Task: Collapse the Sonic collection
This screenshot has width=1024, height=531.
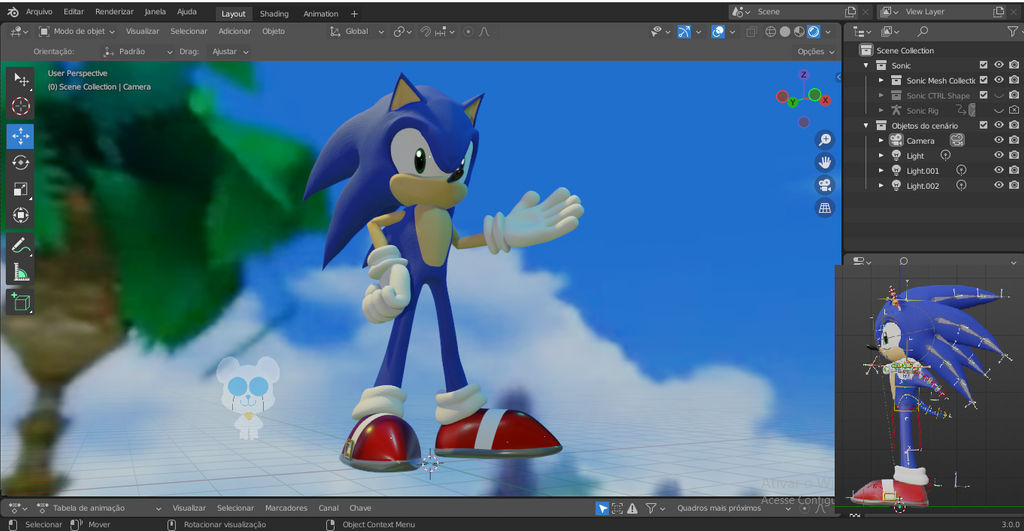Action: [866, 65]
